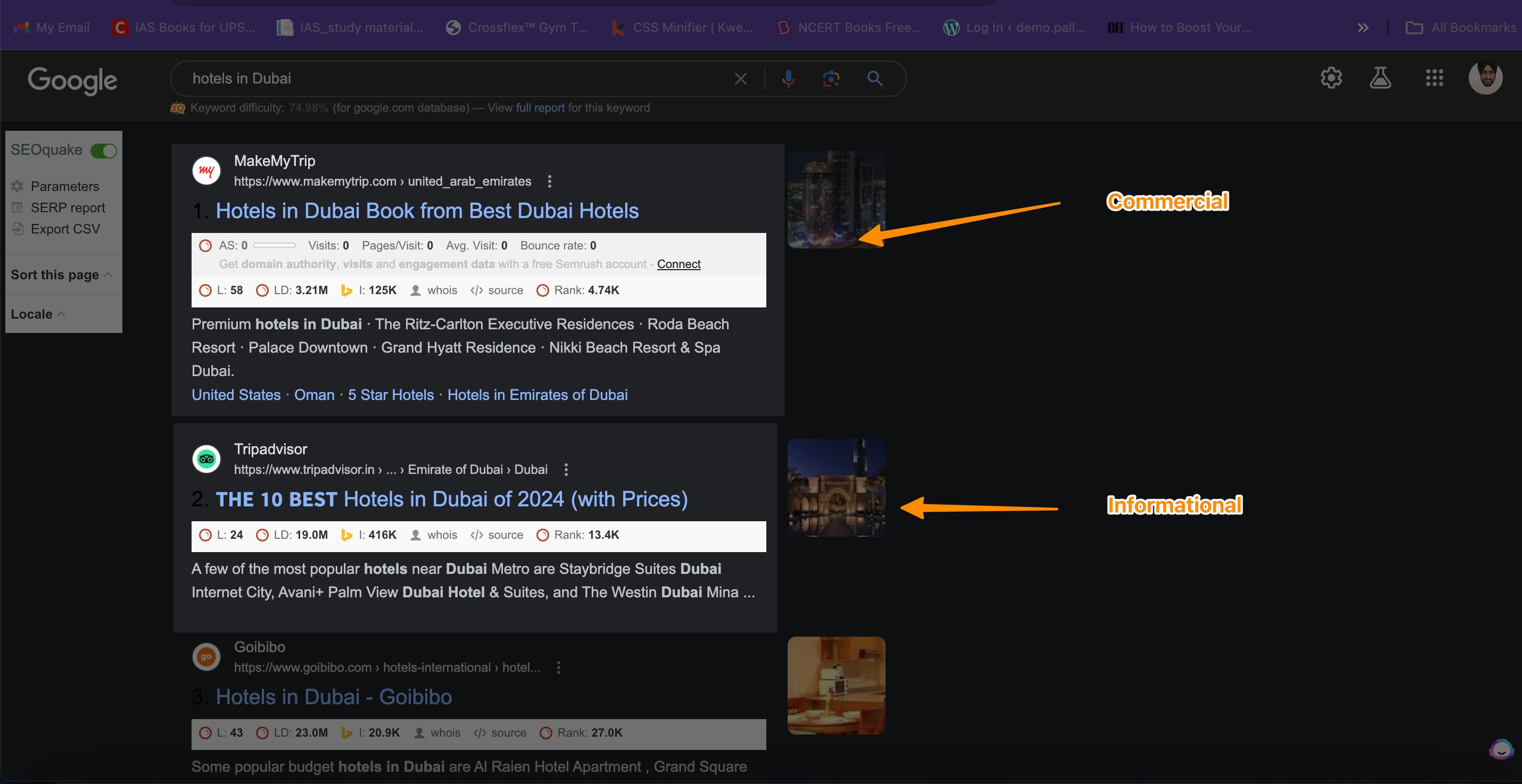Open Hotels in Emirates of Dubai sitelink
Image resolution: width=1522 pixels, height=784 pixels.
click(537, 395)
